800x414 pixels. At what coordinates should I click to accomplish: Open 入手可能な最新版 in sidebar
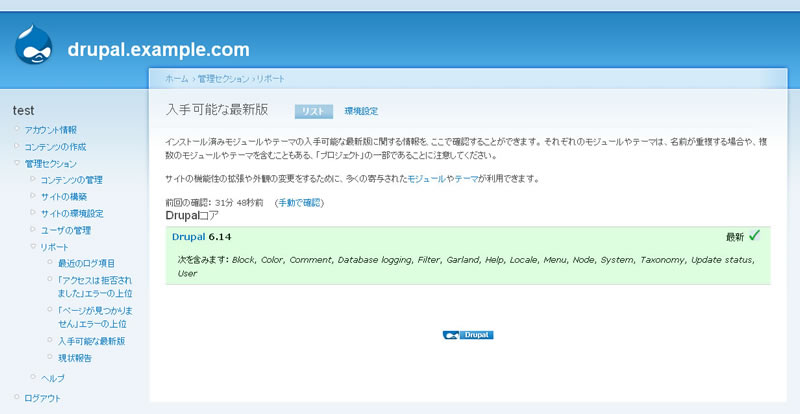click(91, 341)
